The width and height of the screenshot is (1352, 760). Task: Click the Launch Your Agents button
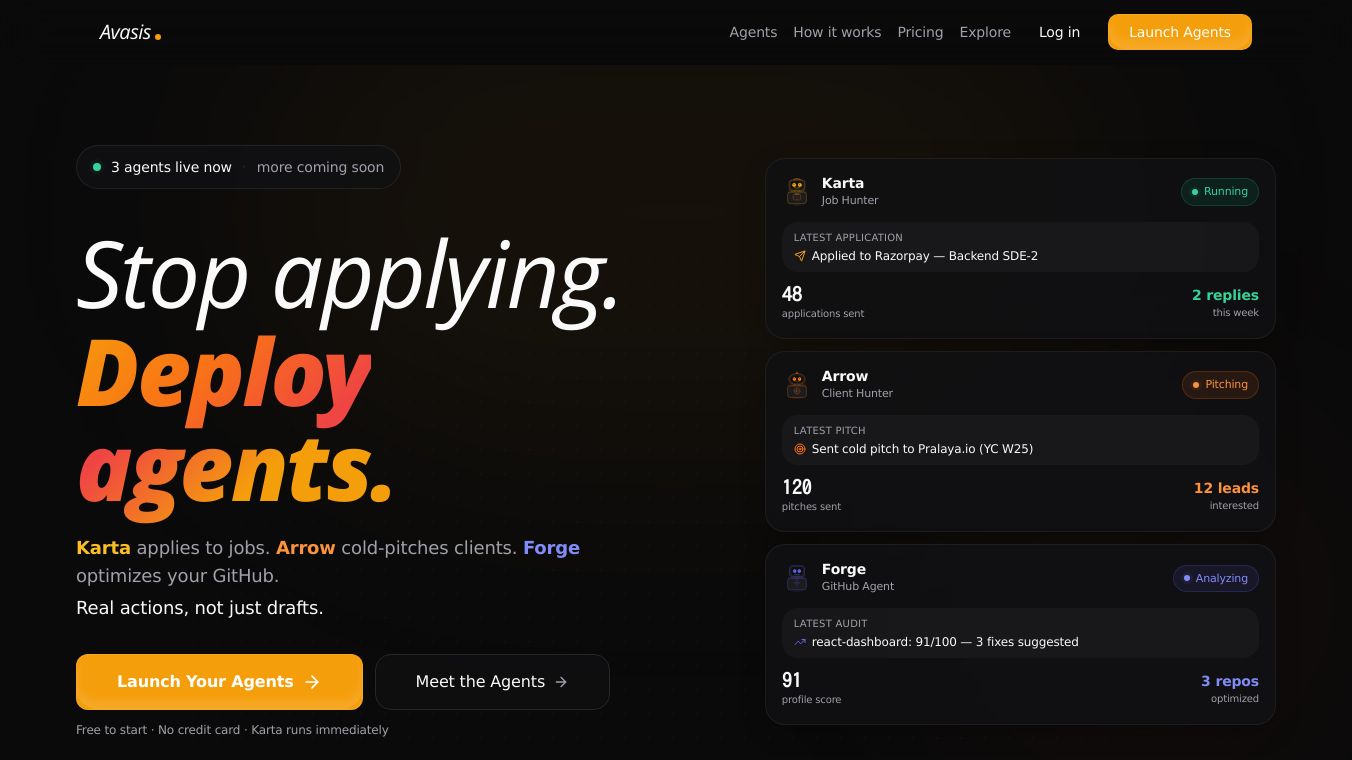click(x=219, y=682)
